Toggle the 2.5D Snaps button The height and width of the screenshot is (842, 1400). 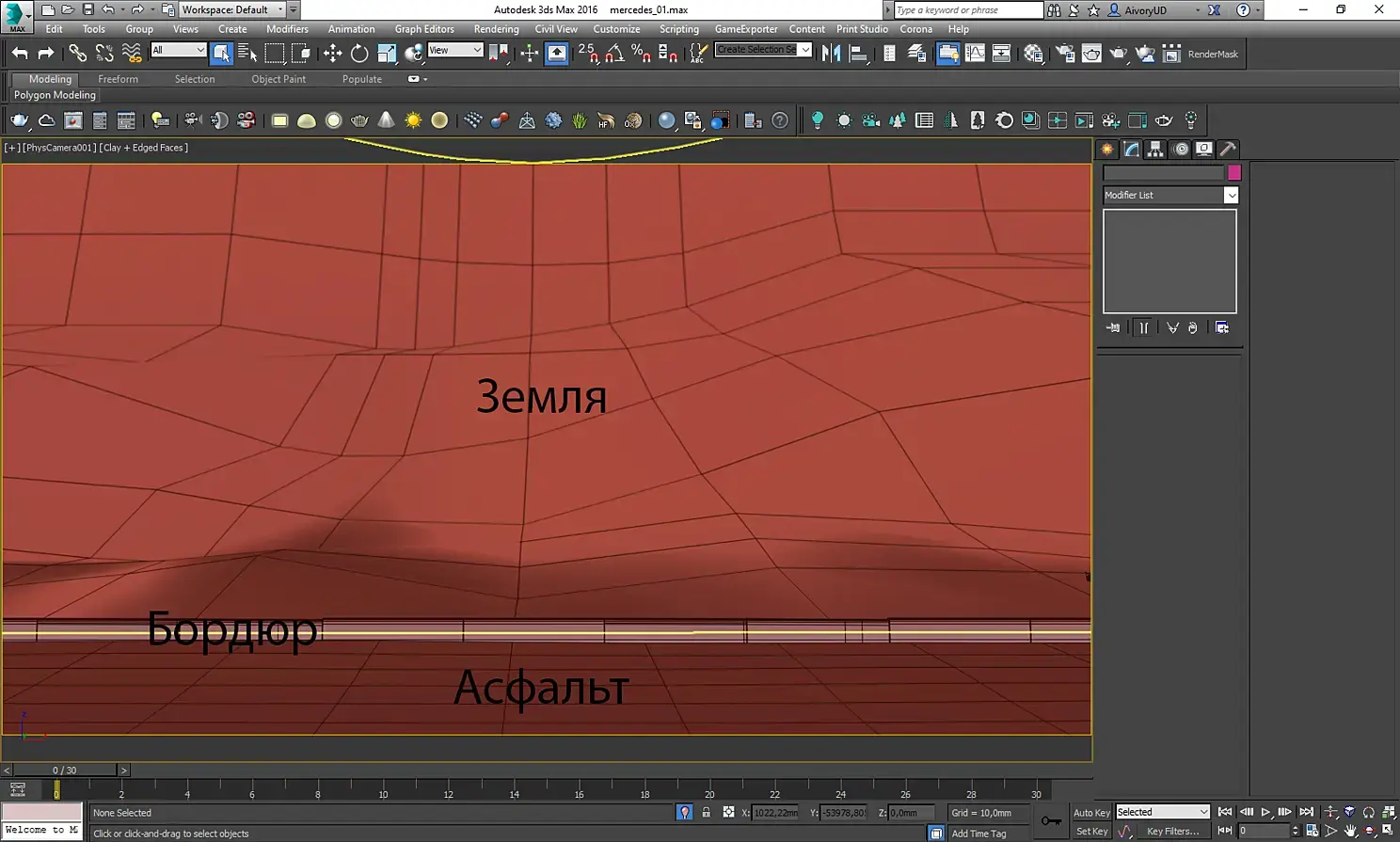click(587, 54)
